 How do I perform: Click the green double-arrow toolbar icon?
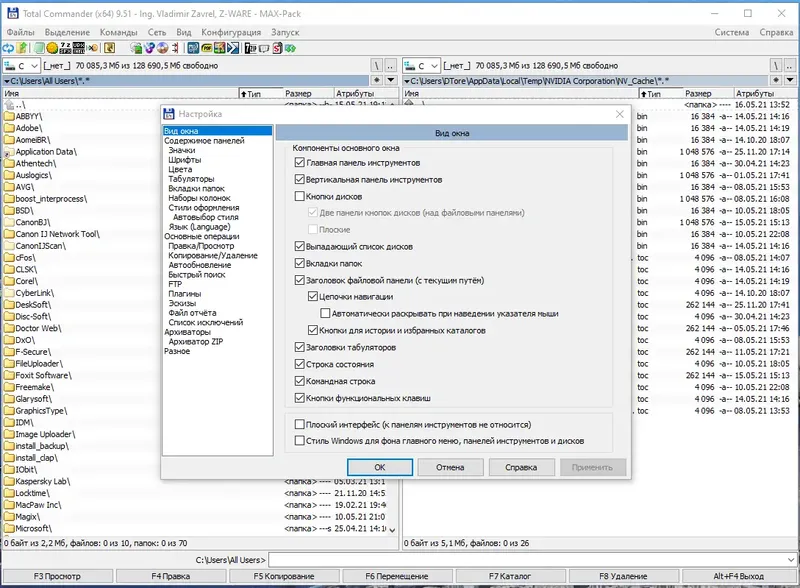[x=290, y=48]
